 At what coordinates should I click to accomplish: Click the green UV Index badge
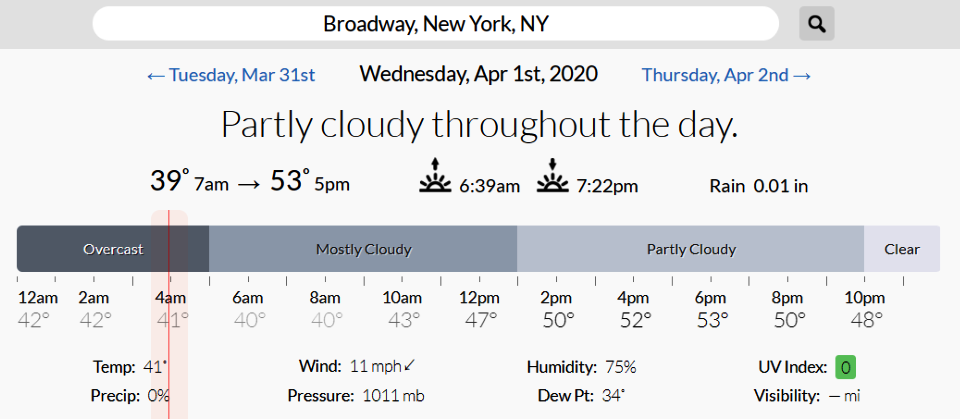click(845, 367)
